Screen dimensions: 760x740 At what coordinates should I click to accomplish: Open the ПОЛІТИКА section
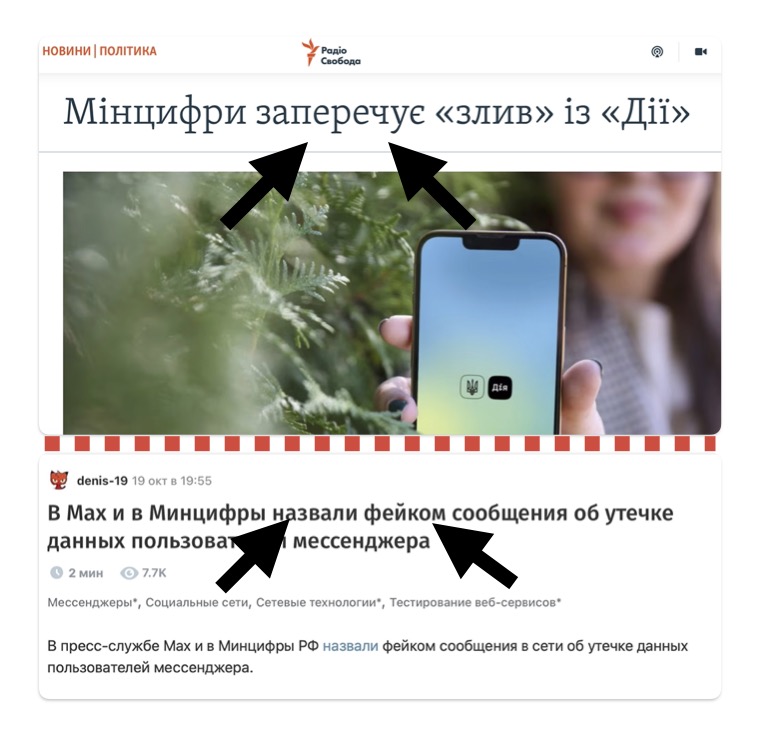pyautogui.click(x=128, y=51)
